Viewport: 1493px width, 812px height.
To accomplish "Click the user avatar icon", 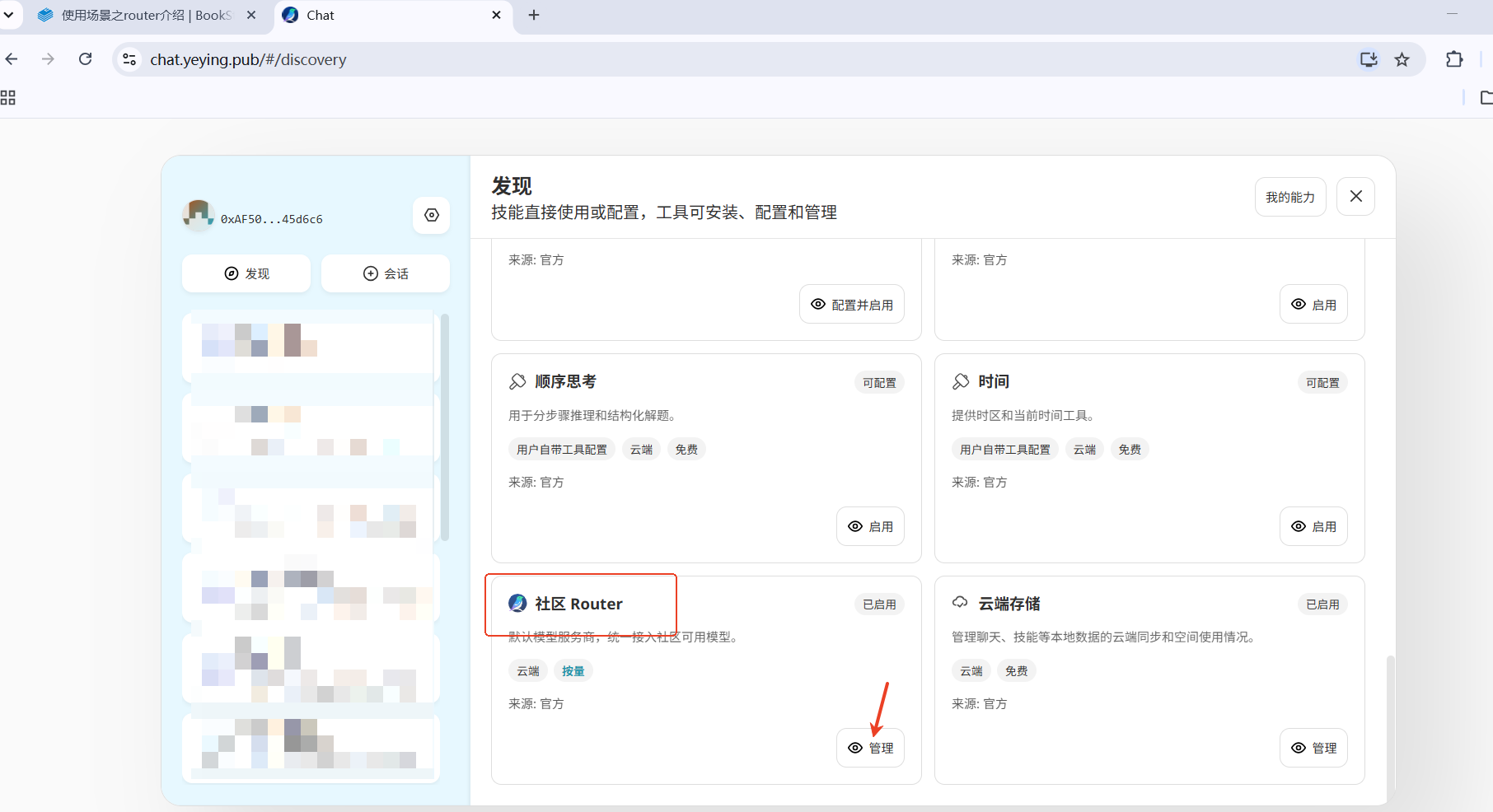I will (198, 215).
